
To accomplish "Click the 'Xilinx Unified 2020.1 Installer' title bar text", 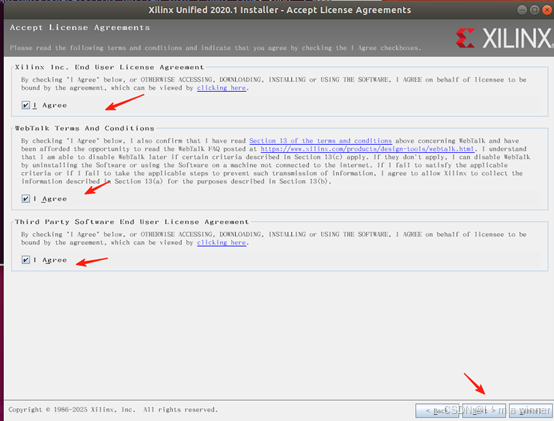I will point(279,10).
